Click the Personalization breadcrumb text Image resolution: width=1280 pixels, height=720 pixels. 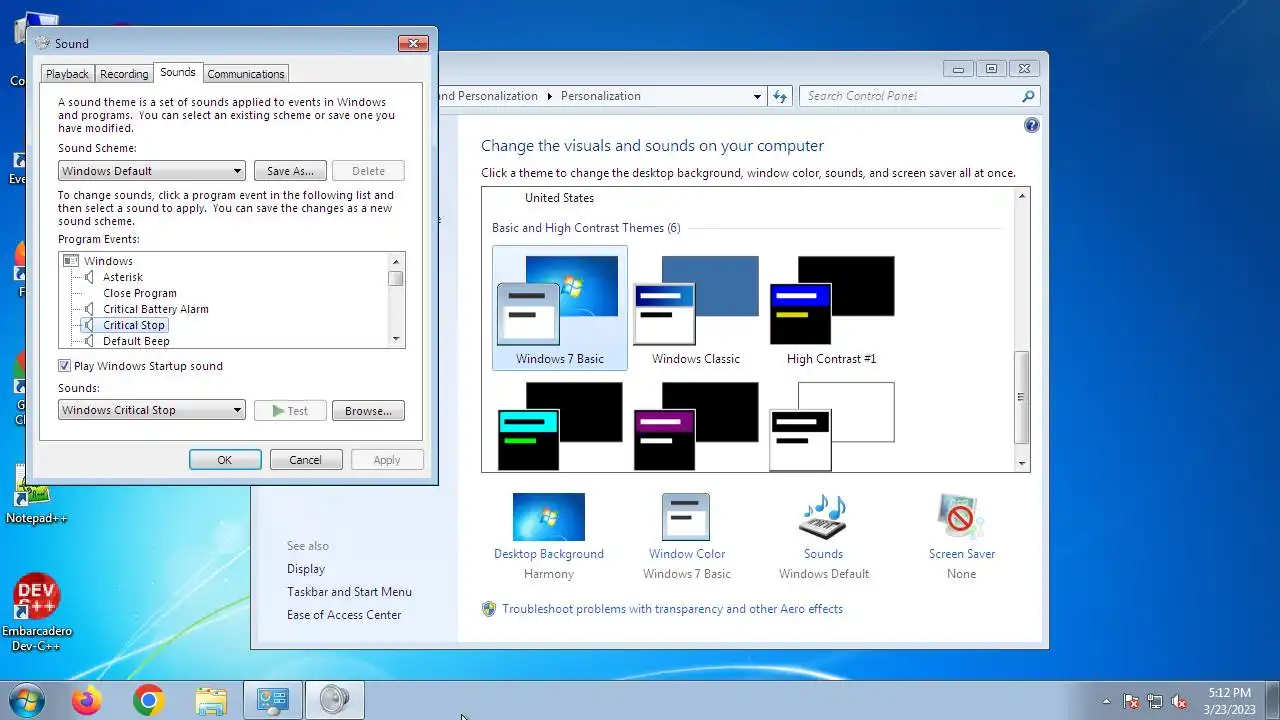coord(600,96)
